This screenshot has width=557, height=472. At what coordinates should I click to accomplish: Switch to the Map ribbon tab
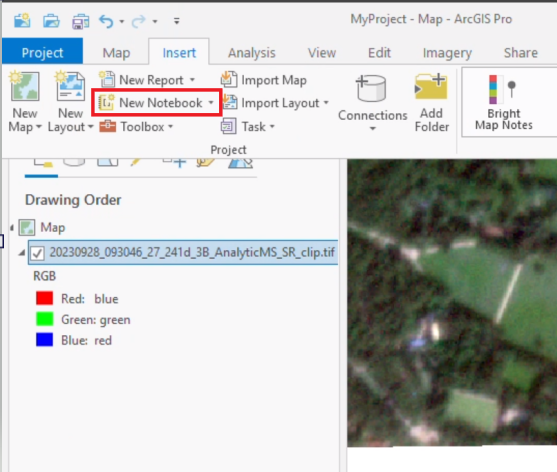[x=116, y=53]
